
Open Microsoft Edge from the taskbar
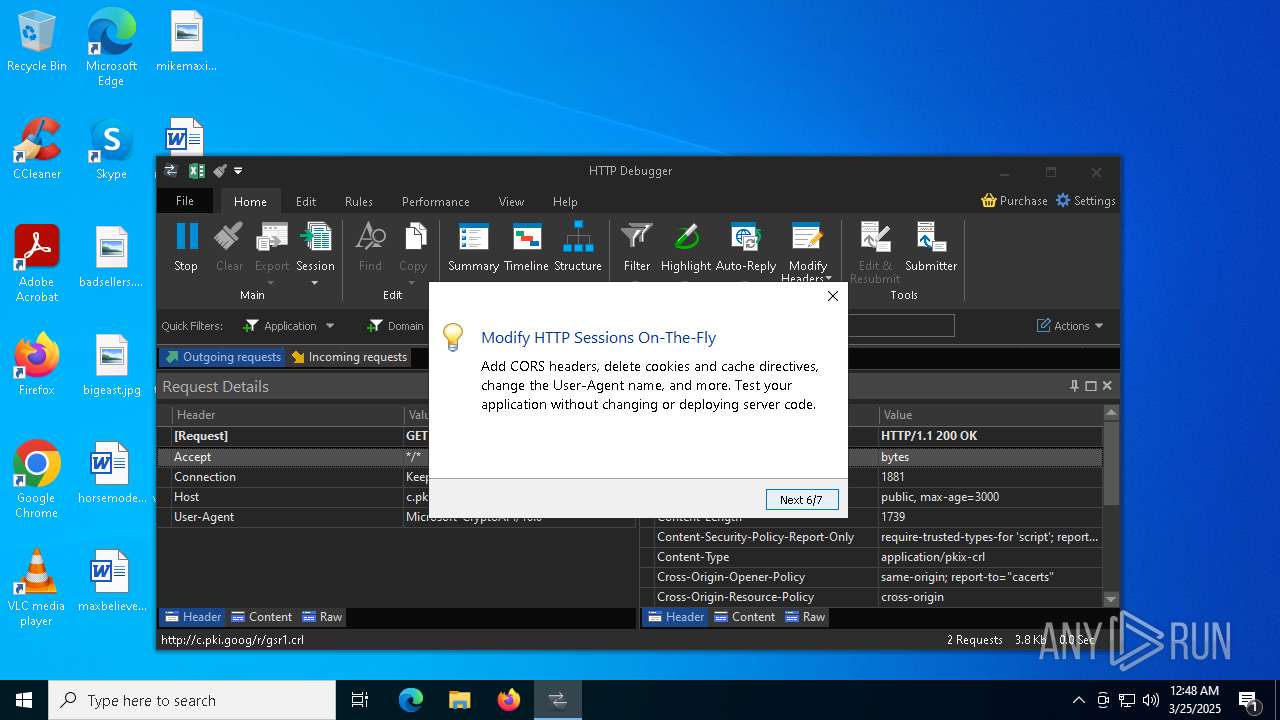pyautogui.click(x=411, y=700)
